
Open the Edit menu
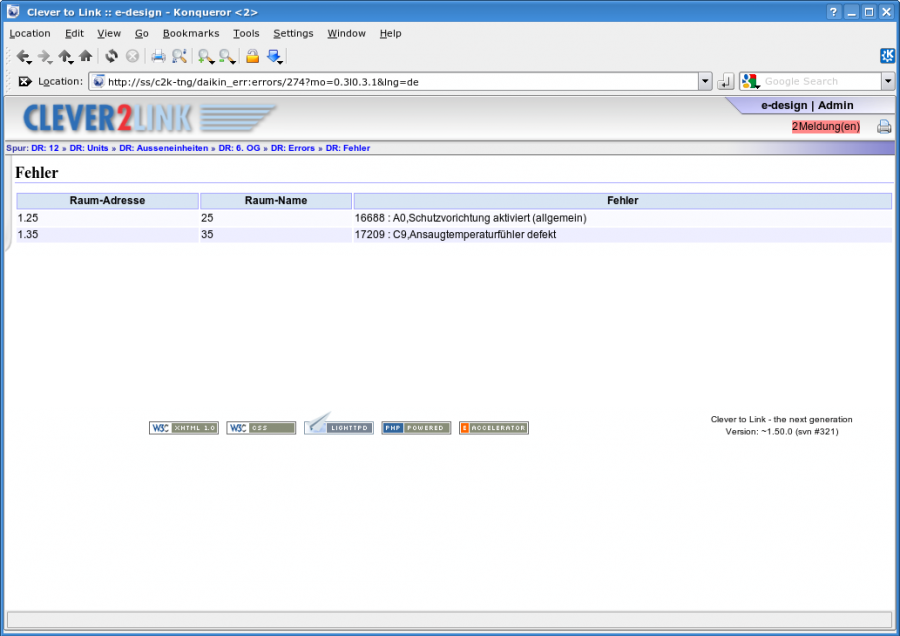point(74,33)
